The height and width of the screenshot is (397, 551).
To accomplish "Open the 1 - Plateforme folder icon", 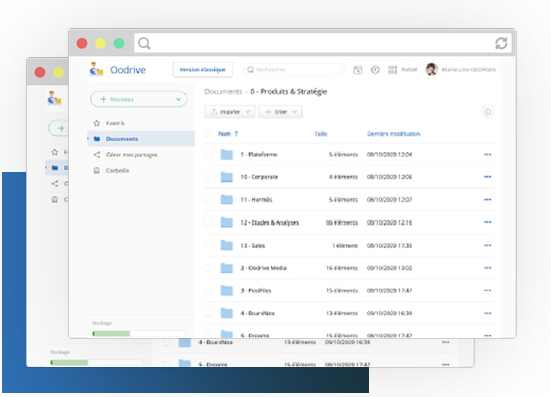I will 227,155.
